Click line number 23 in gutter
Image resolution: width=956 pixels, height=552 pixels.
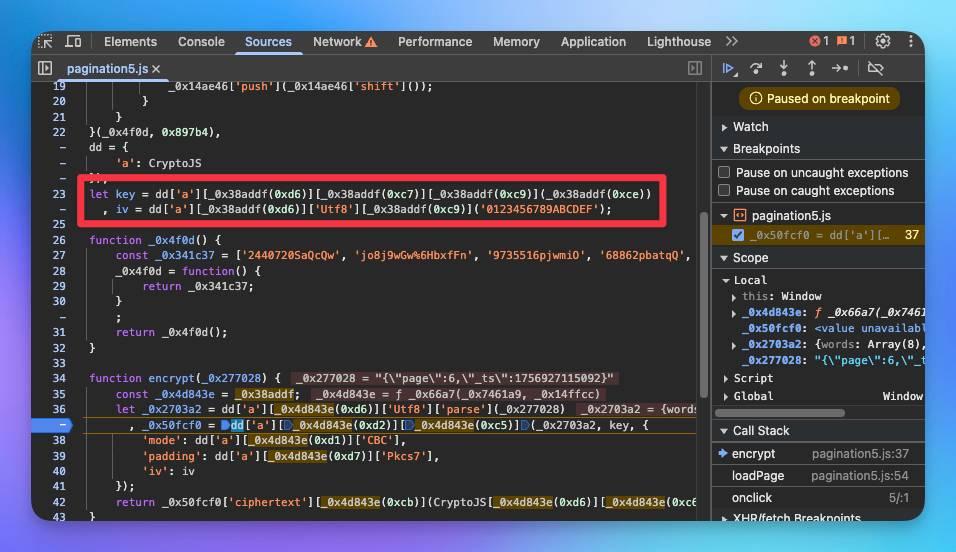coord(59,194)
